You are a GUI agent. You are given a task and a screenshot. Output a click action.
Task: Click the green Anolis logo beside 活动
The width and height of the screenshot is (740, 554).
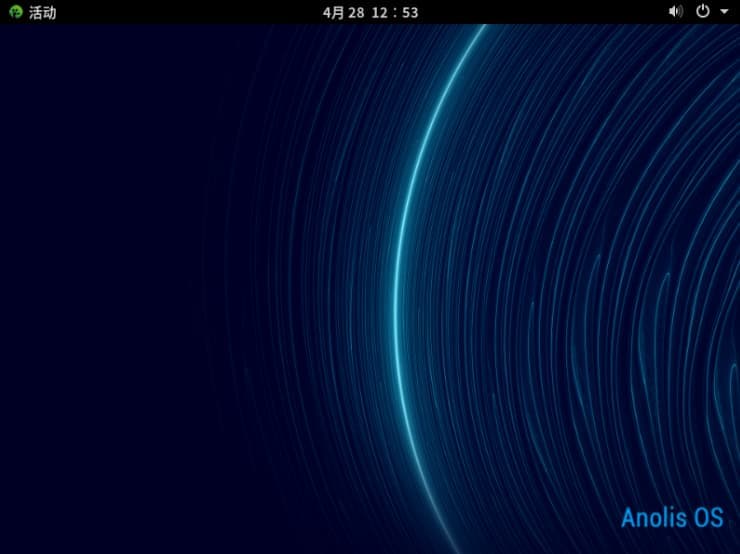pyautogui.click(x=16, y=13)
